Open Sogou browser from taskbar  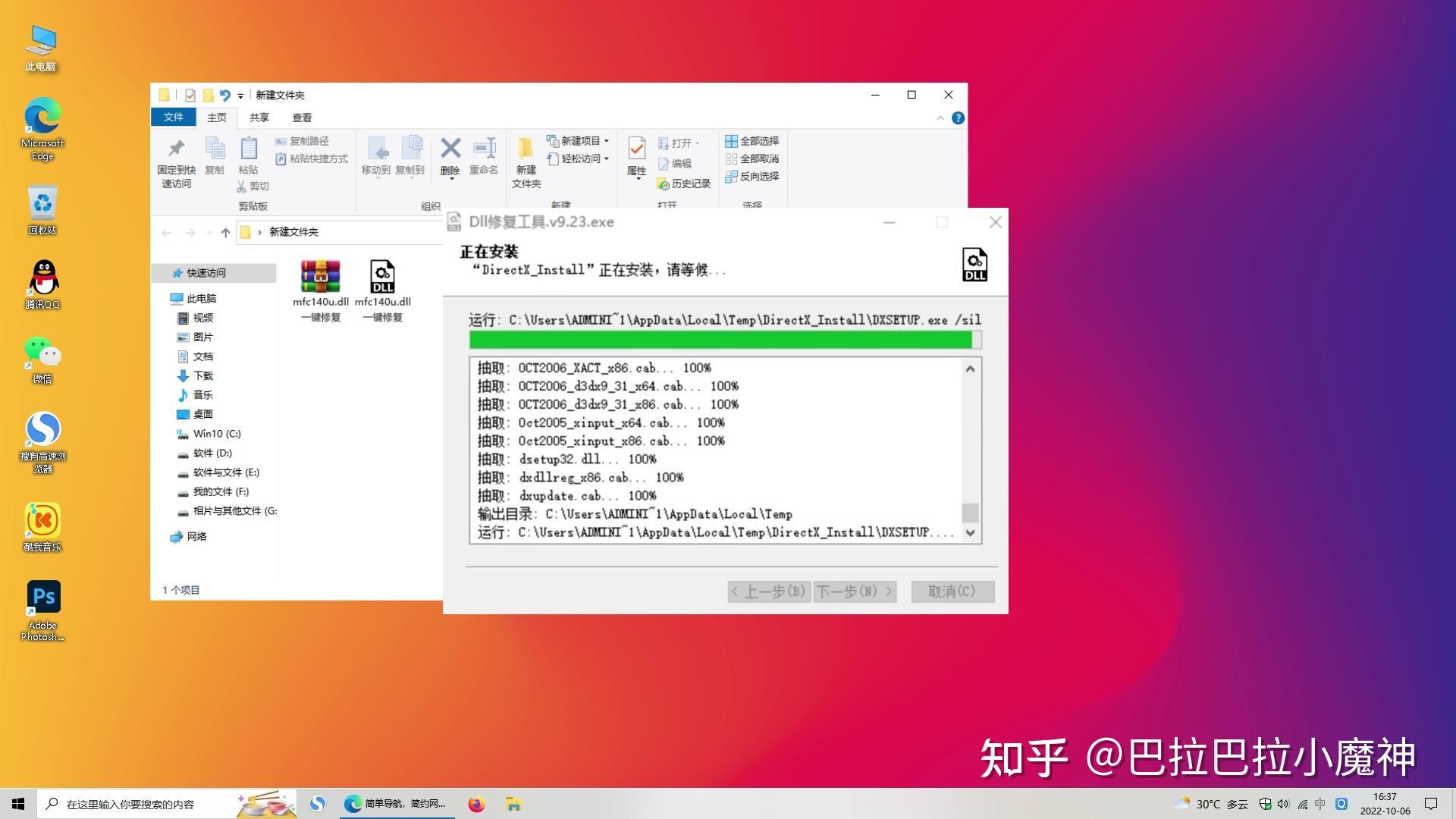(x=318, y=804)
